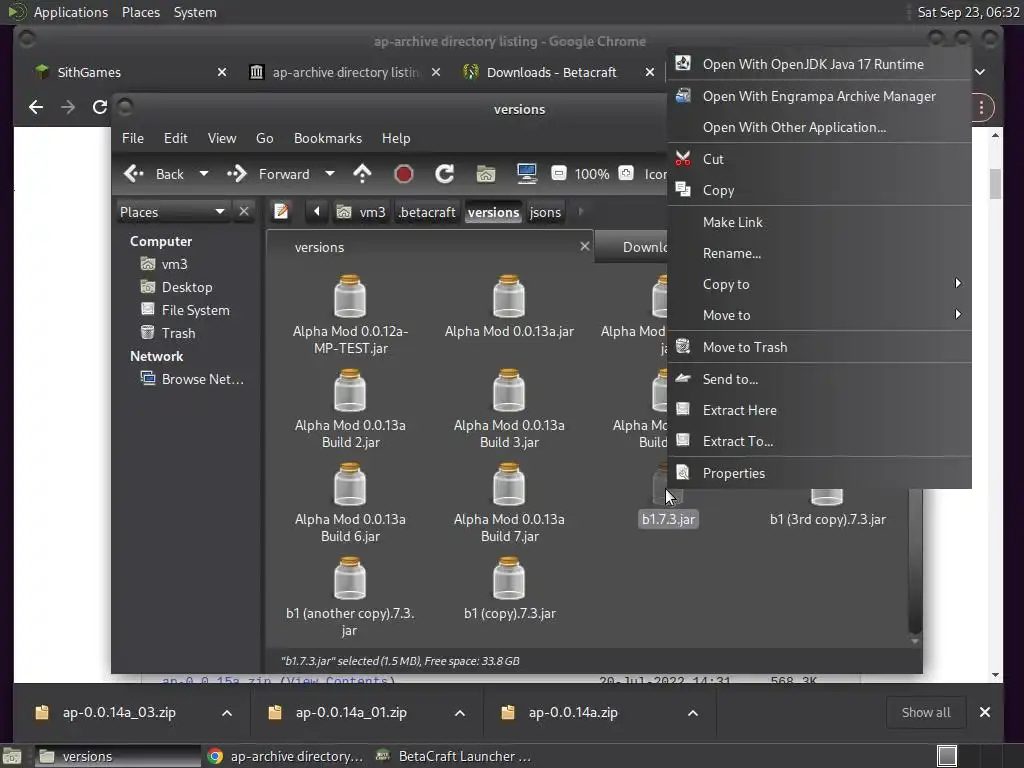Select Copy from context menu
The height and width of the screenshot is (768, 1024).
819,190
